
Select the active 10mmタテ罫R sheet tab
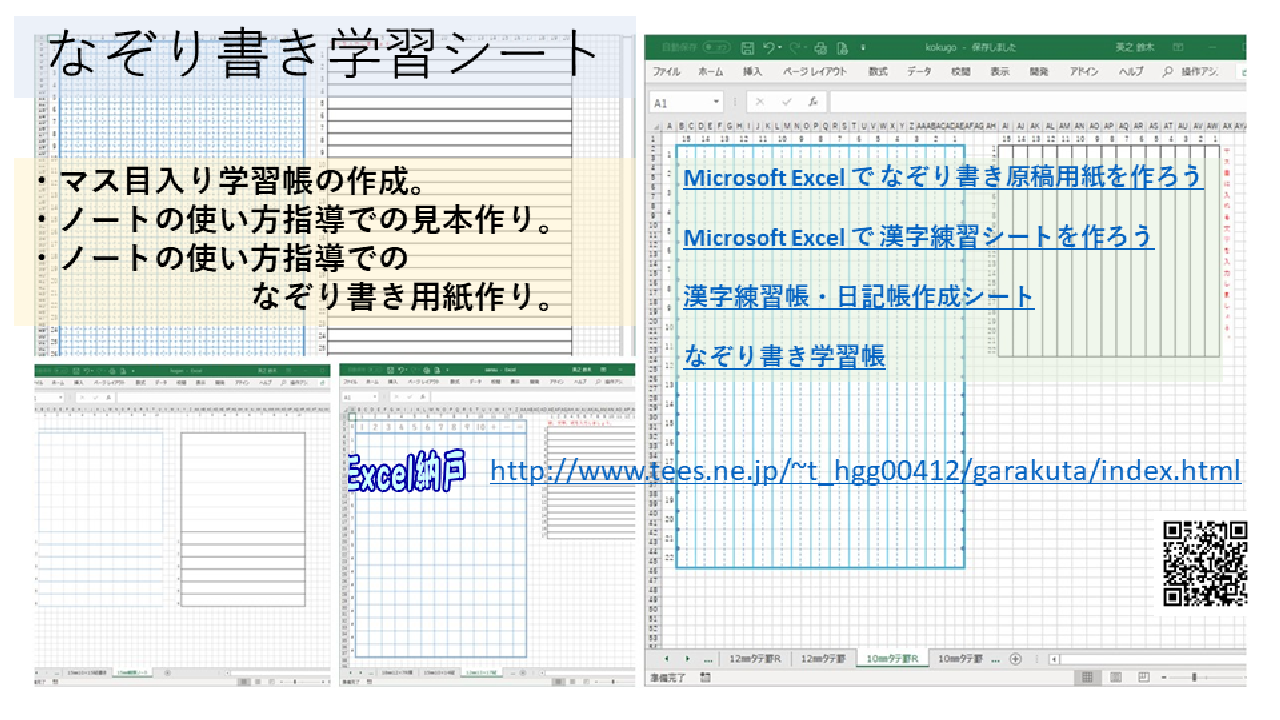892,659
